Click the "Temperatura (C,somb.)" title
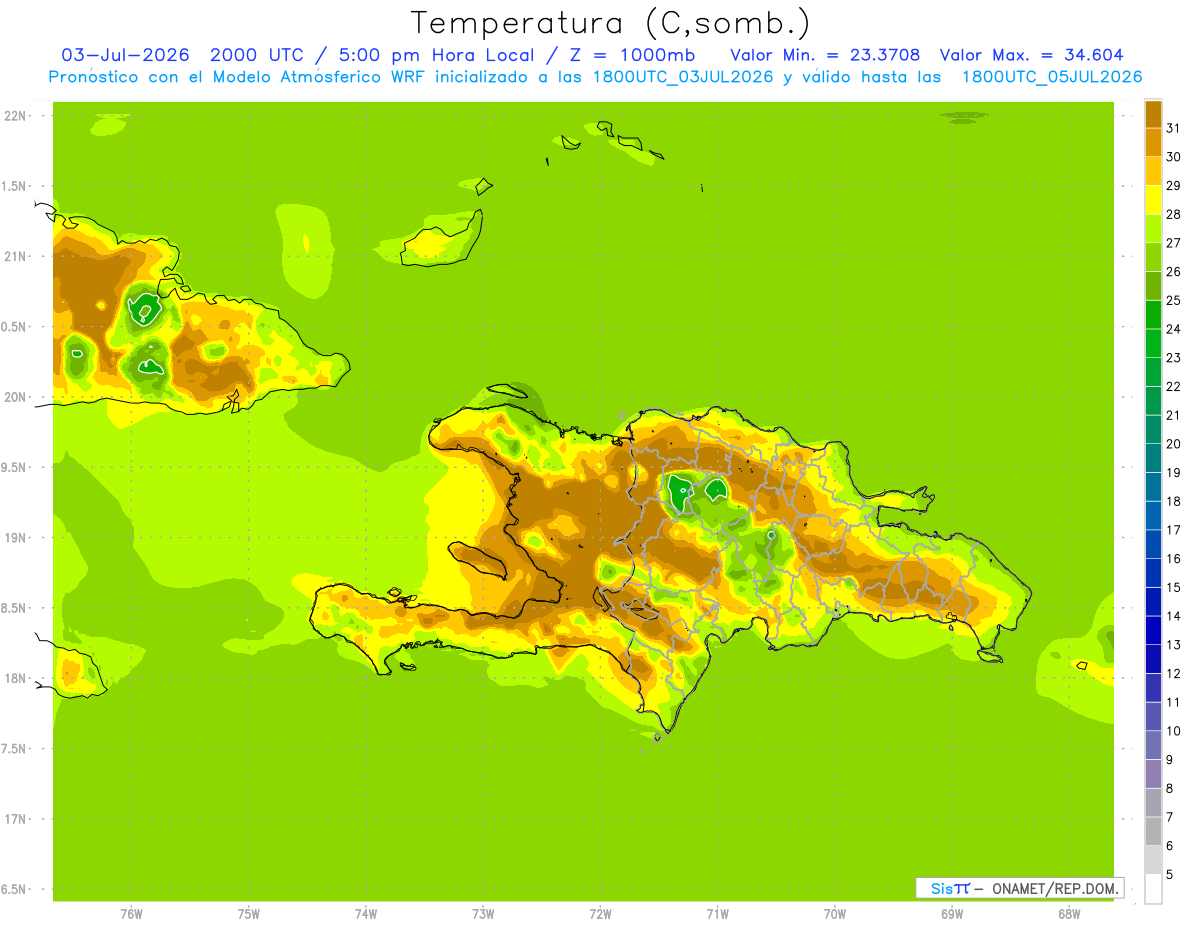 [x=611, y=23]
